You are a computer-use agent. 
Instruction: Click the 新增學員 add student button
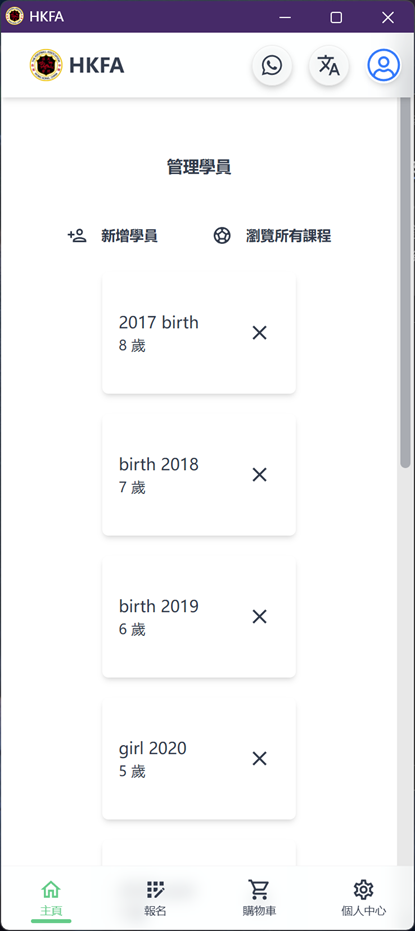(112, 236)
